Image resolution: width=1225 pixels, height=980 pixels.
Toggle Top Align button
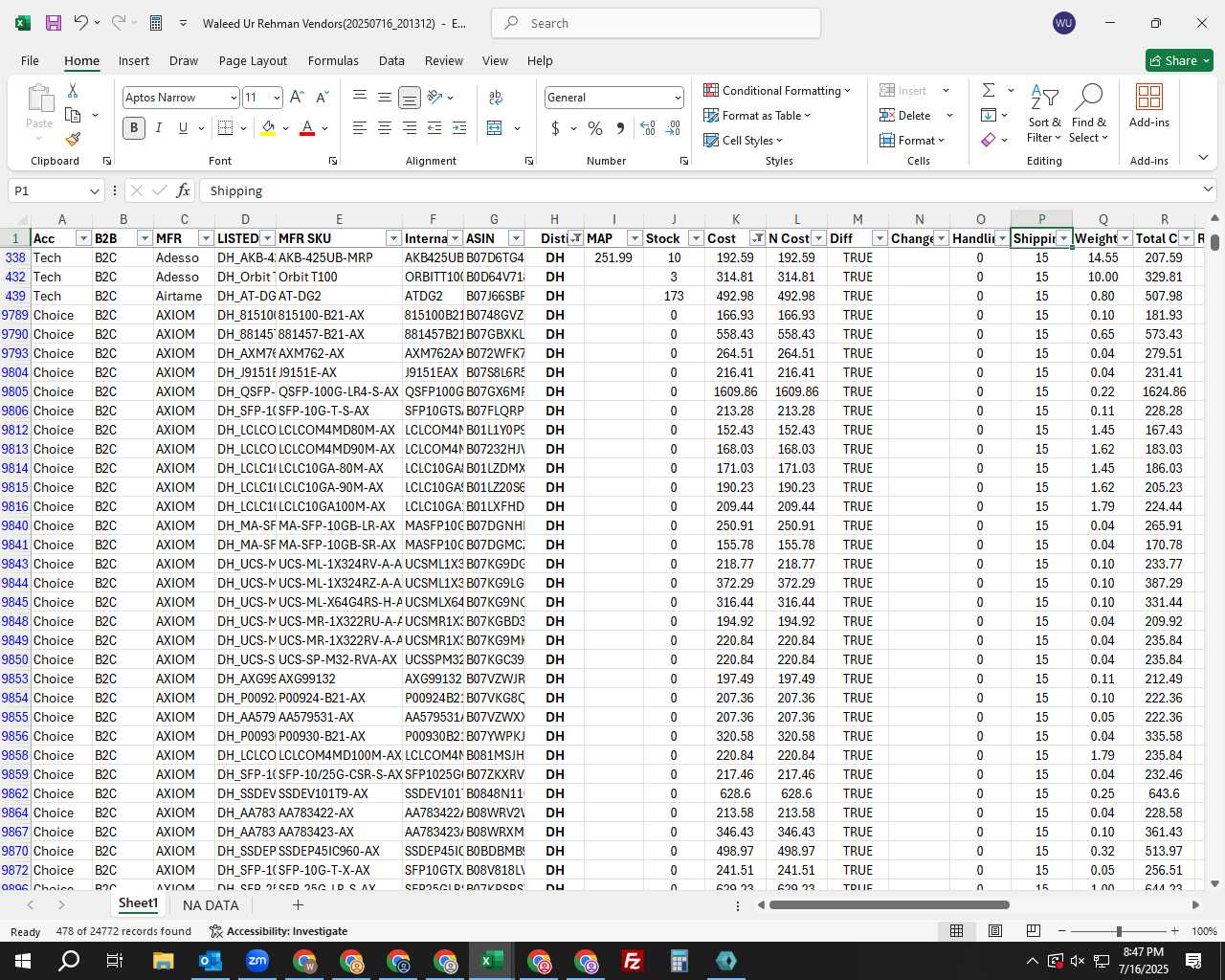360,98
